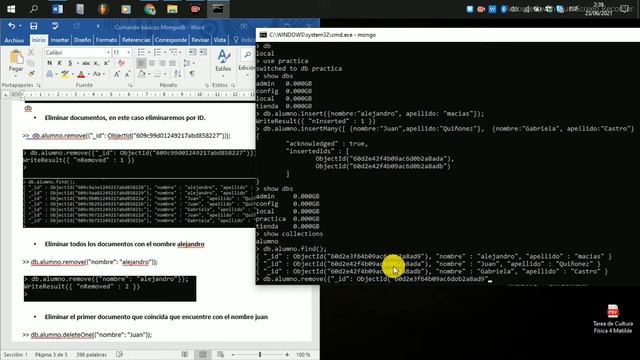Align paragraph text to the right
This screenshot has width=640, height=360.
click(162, 63)
